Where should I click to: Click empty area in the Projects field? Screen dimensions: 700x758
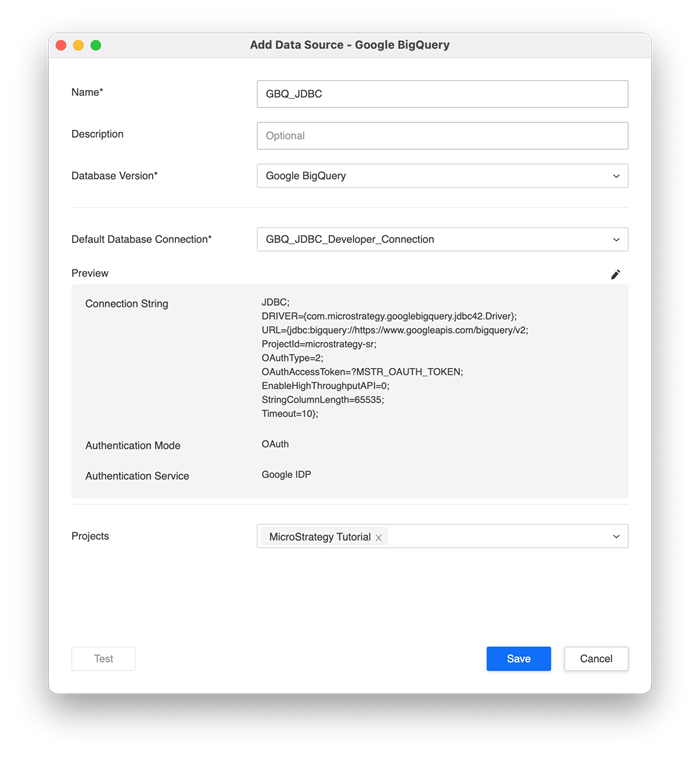coord(500,537)
